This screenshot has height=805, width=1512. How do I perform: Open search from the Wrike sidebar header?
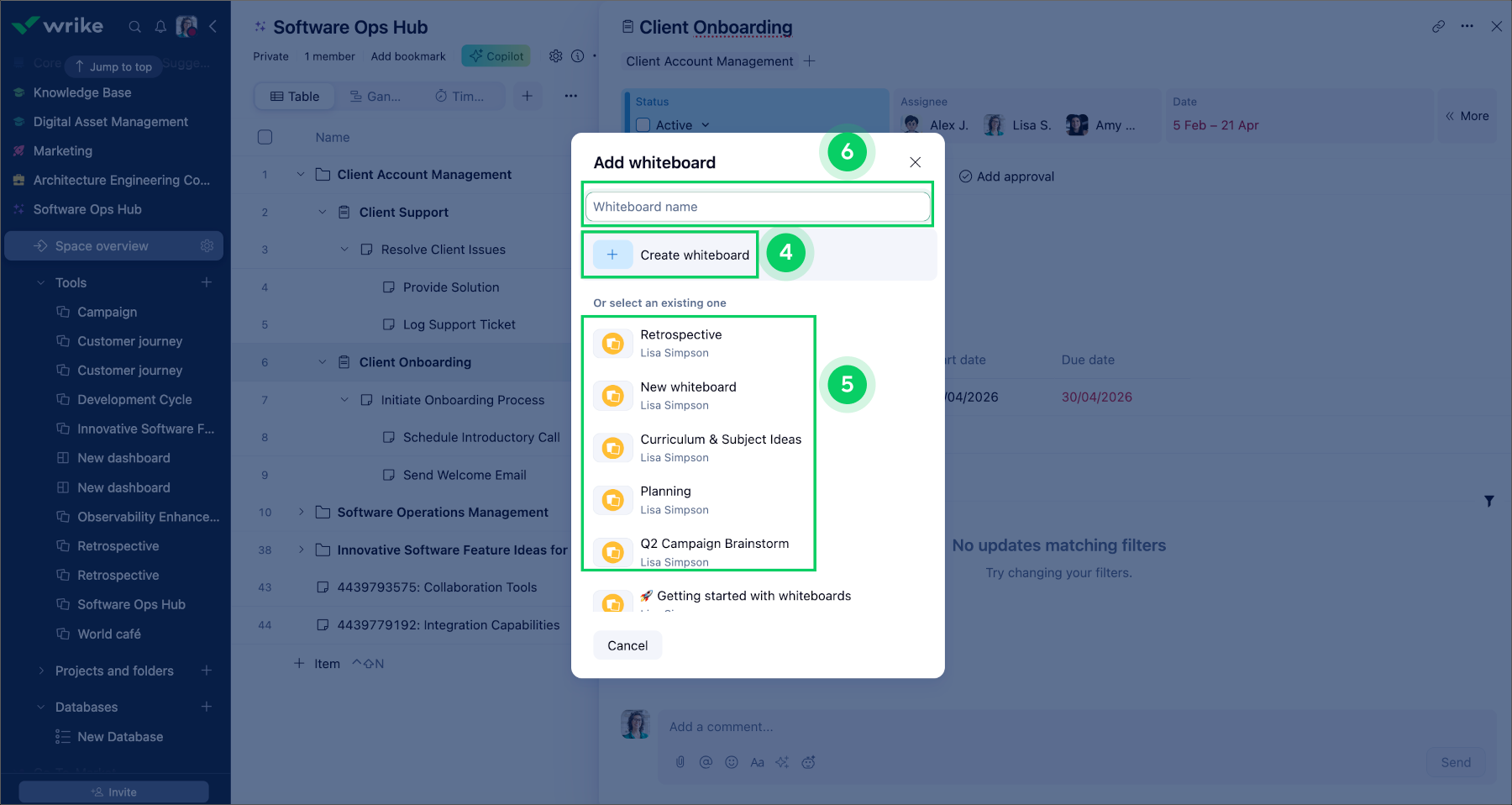134,27
